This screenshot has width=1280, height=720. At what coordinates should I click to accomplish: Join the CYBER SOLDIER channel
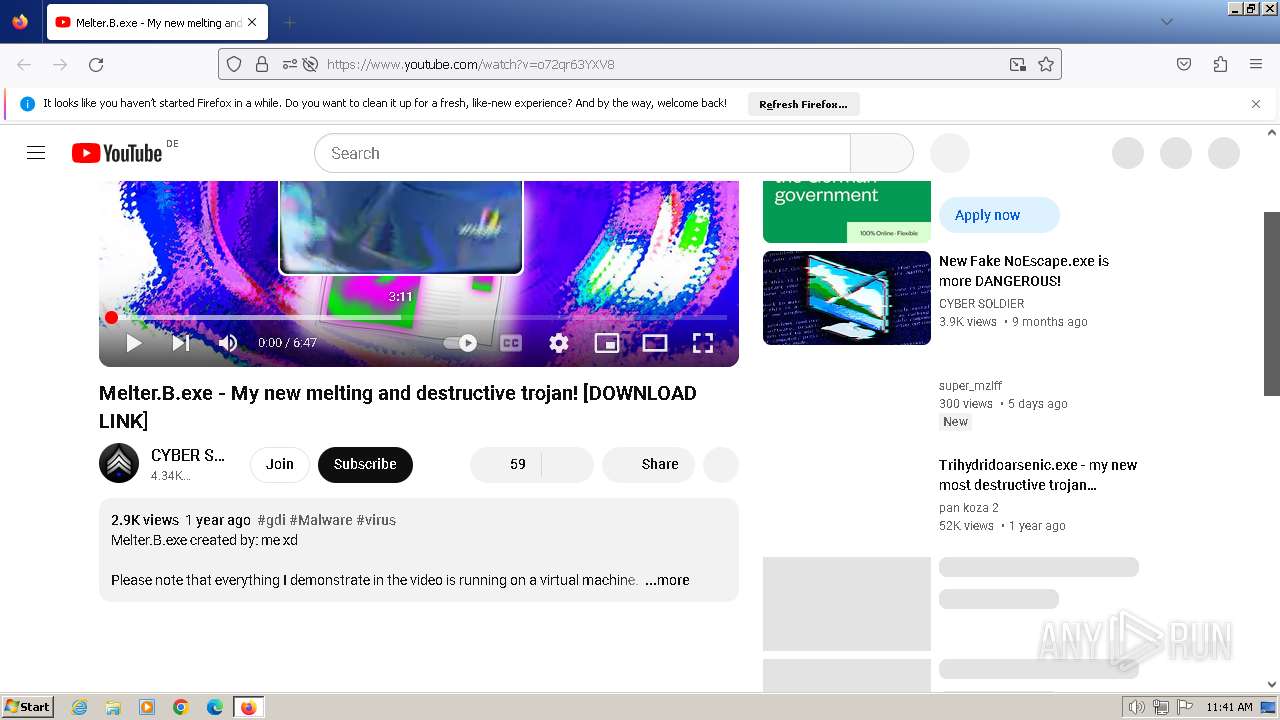(x=280, y=464)
